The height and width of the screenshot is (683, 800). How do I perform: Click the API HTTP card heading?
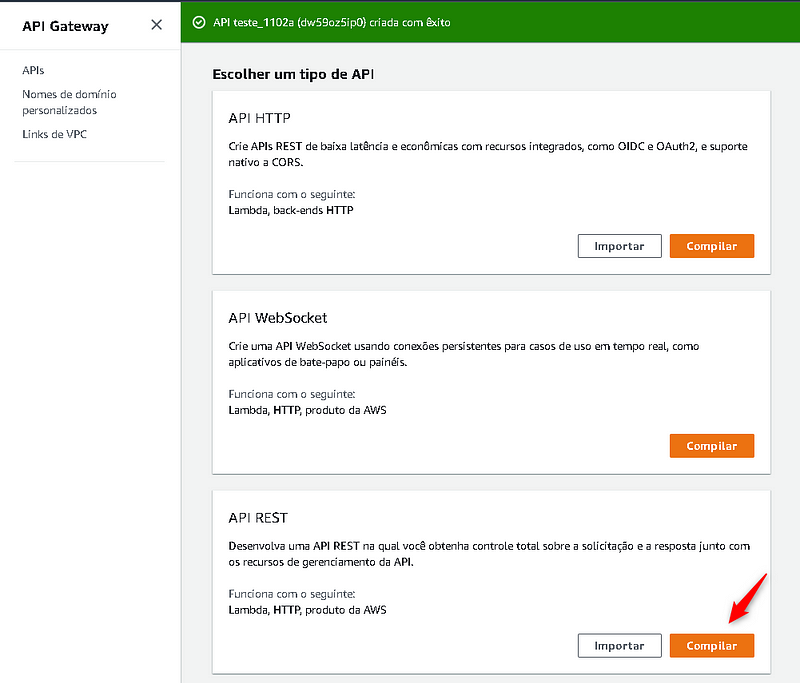pyautogui.click(x=259, y=118)
